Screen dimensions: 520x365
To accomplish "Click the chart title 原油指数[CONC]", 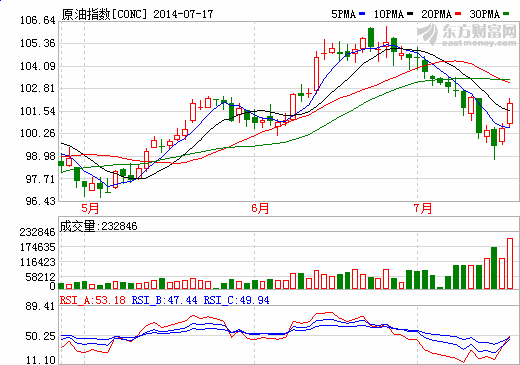I will [104, 14].
